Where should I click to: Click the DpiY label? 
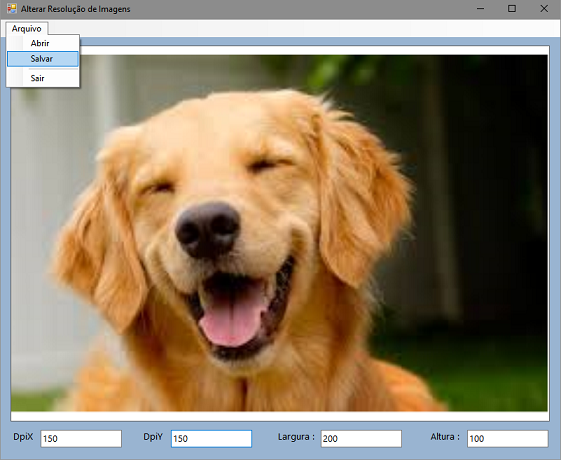pyautogui.click(x=153, y=437)
